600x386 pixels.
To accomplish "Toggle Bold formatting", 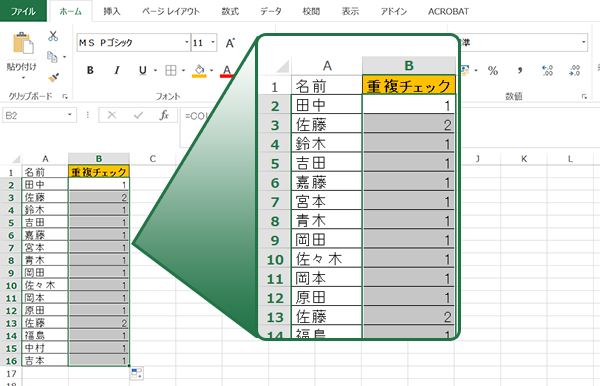I will coord(90,70).
